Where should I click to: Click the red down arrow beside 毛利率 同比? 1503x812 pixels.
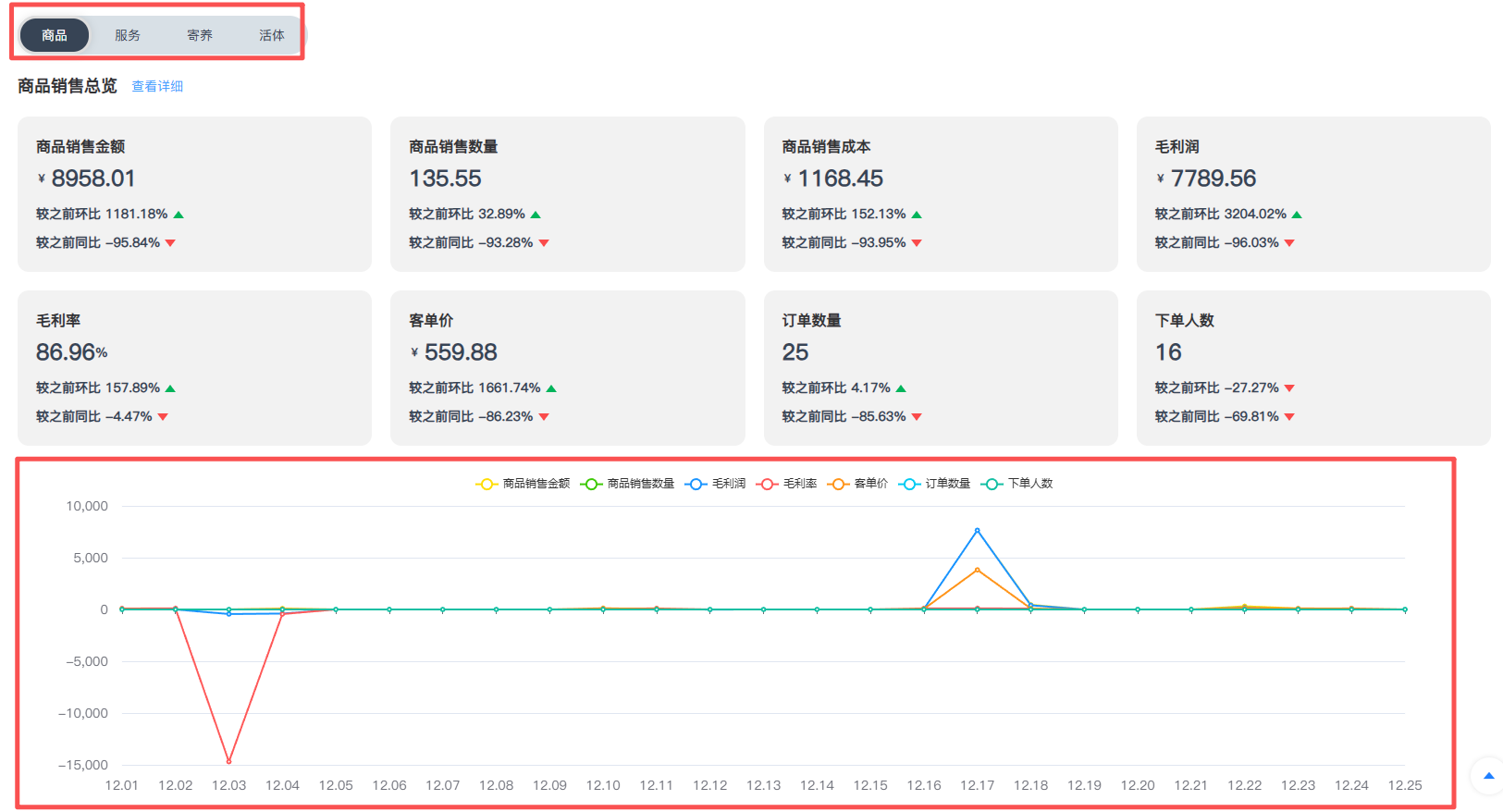pyautogui.click(x=163, y=417)
